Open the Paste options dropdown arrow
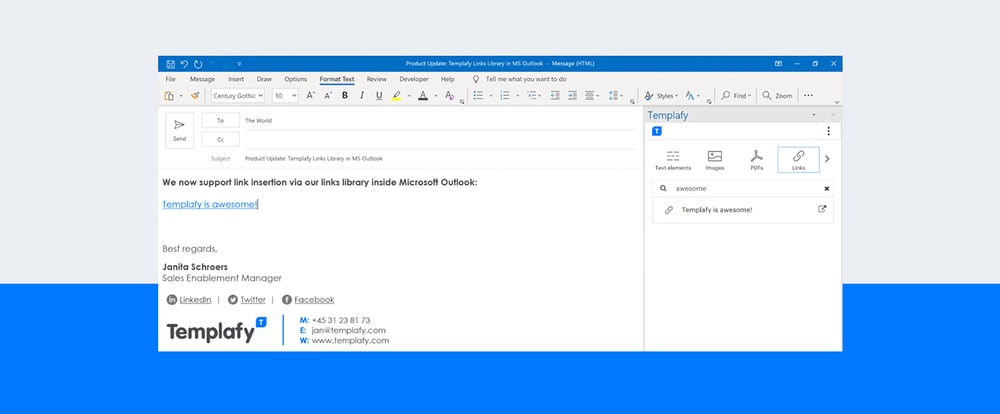The width and height of the screenshot is (1000, 414). 180,96
